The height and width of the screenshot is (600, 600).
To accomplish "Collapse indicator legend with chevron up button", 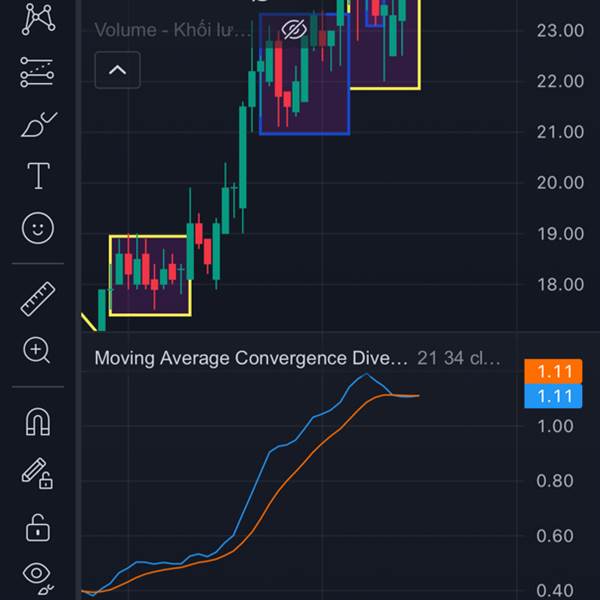I will click(x=117, y=70).
